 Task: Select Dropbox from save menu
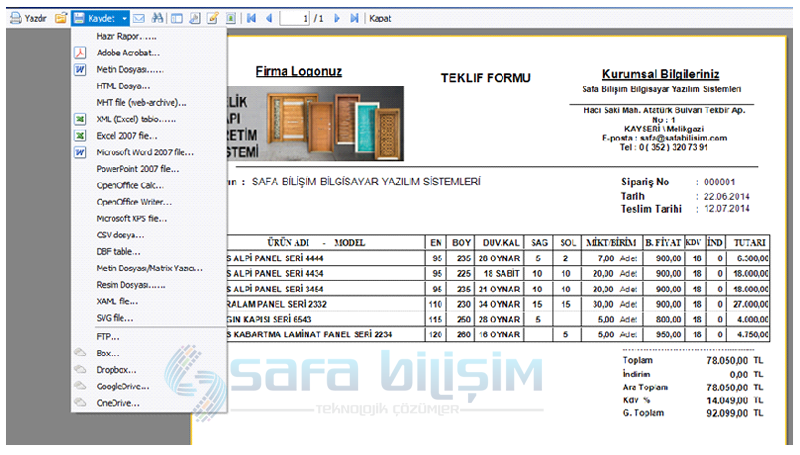pyautogui.click(x=116, y=369)
